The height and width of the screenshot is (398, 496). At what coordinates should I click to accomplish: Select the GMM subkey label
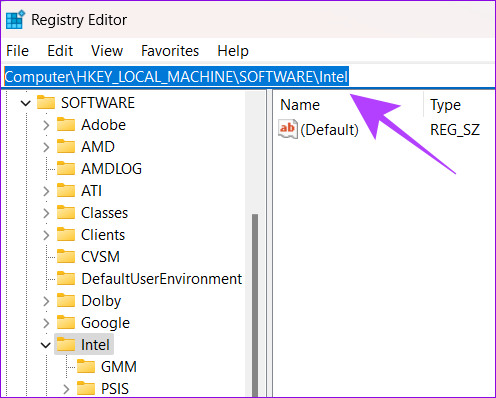coord(119,367)
